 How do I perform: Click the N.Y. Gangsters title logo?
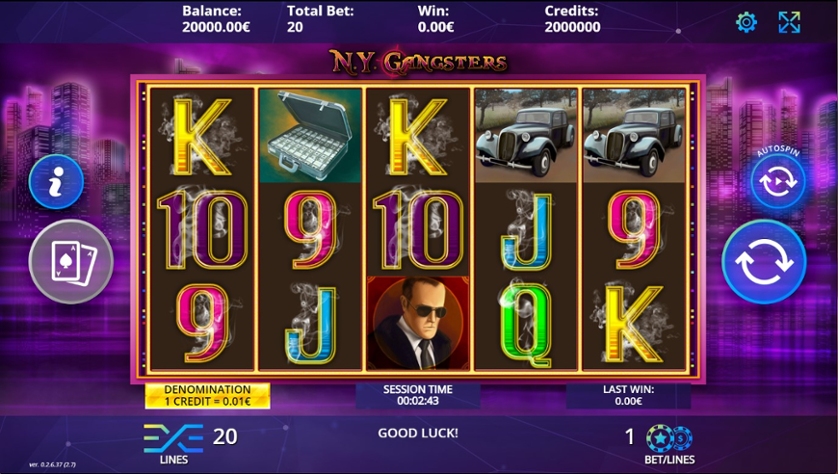click(x=418, y=62)
